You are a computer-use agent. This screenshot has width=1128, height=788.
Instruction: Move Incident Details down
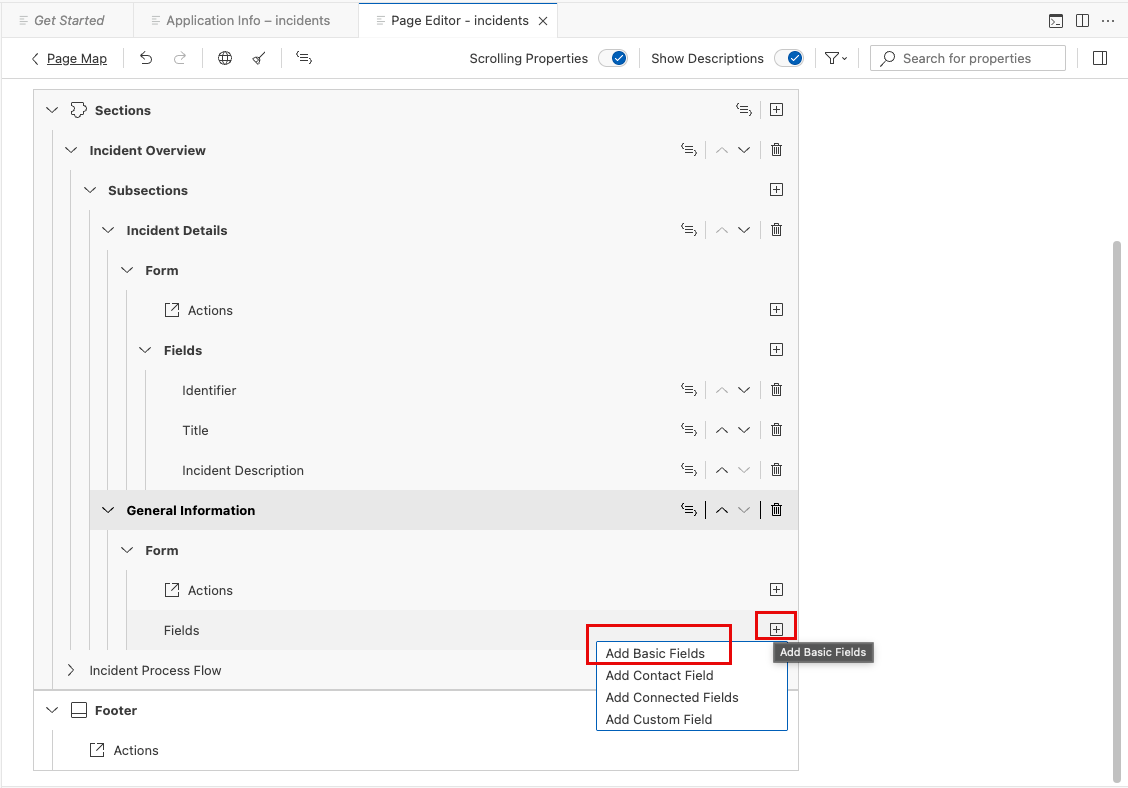point(744,230)
